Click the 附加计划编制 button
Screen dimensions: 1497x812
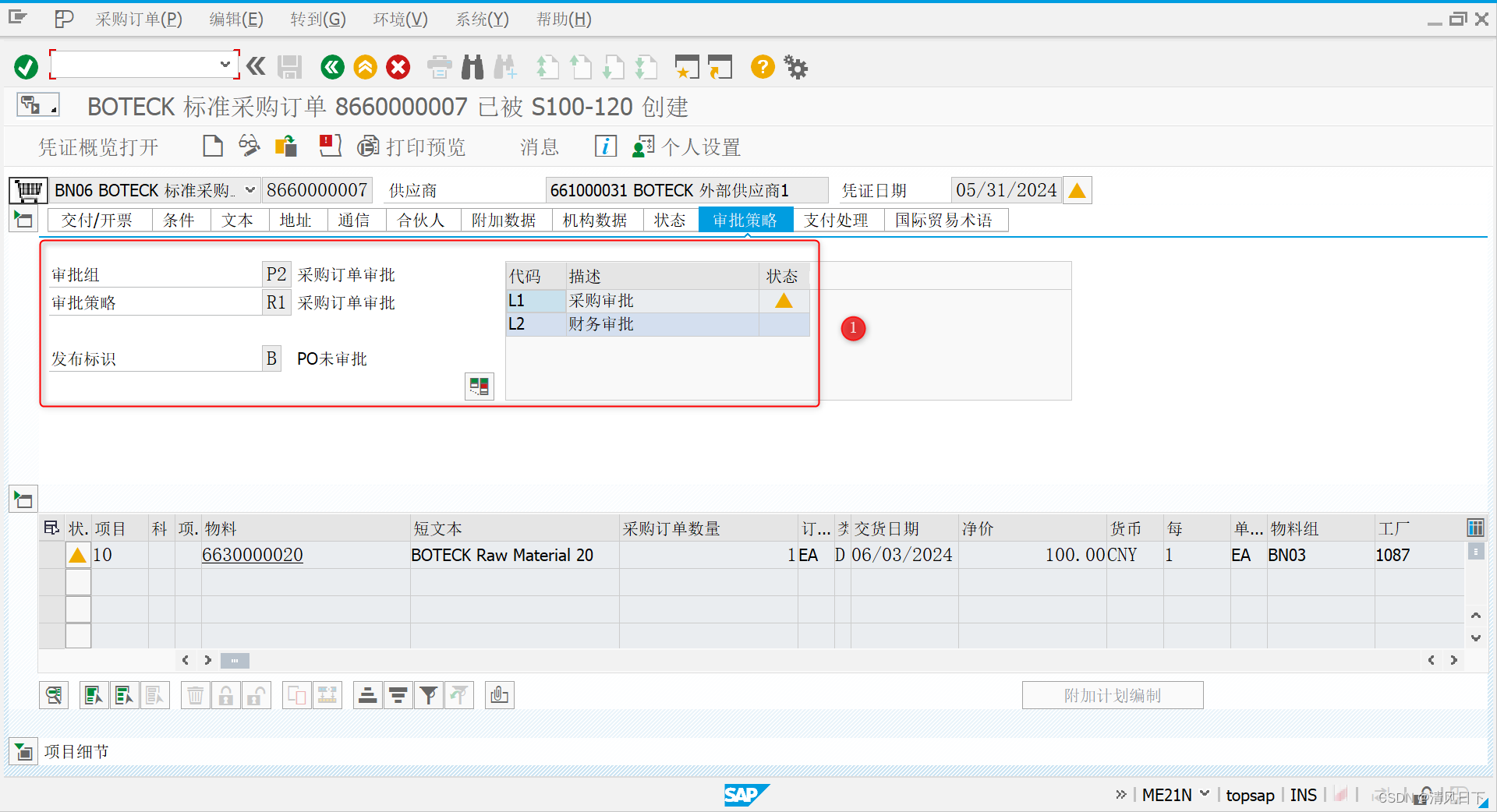[x=1113, y=695]
